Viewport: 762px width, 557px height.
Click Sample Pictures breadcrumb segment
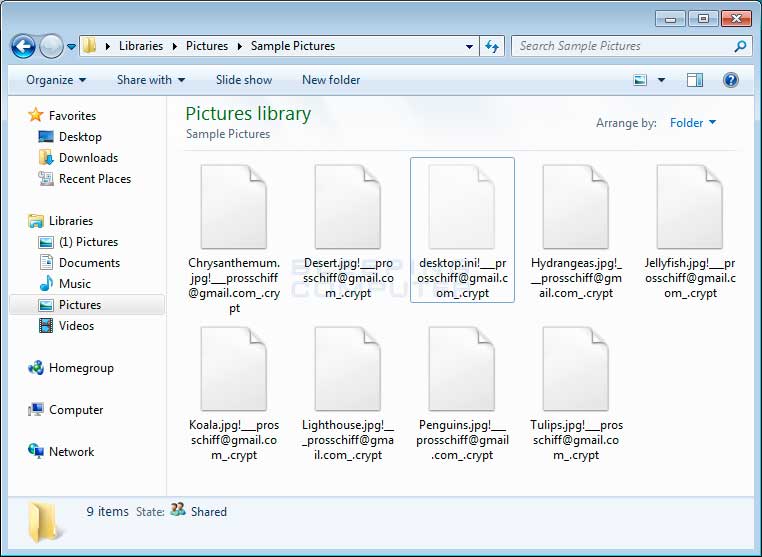click(x=293, y=46)
